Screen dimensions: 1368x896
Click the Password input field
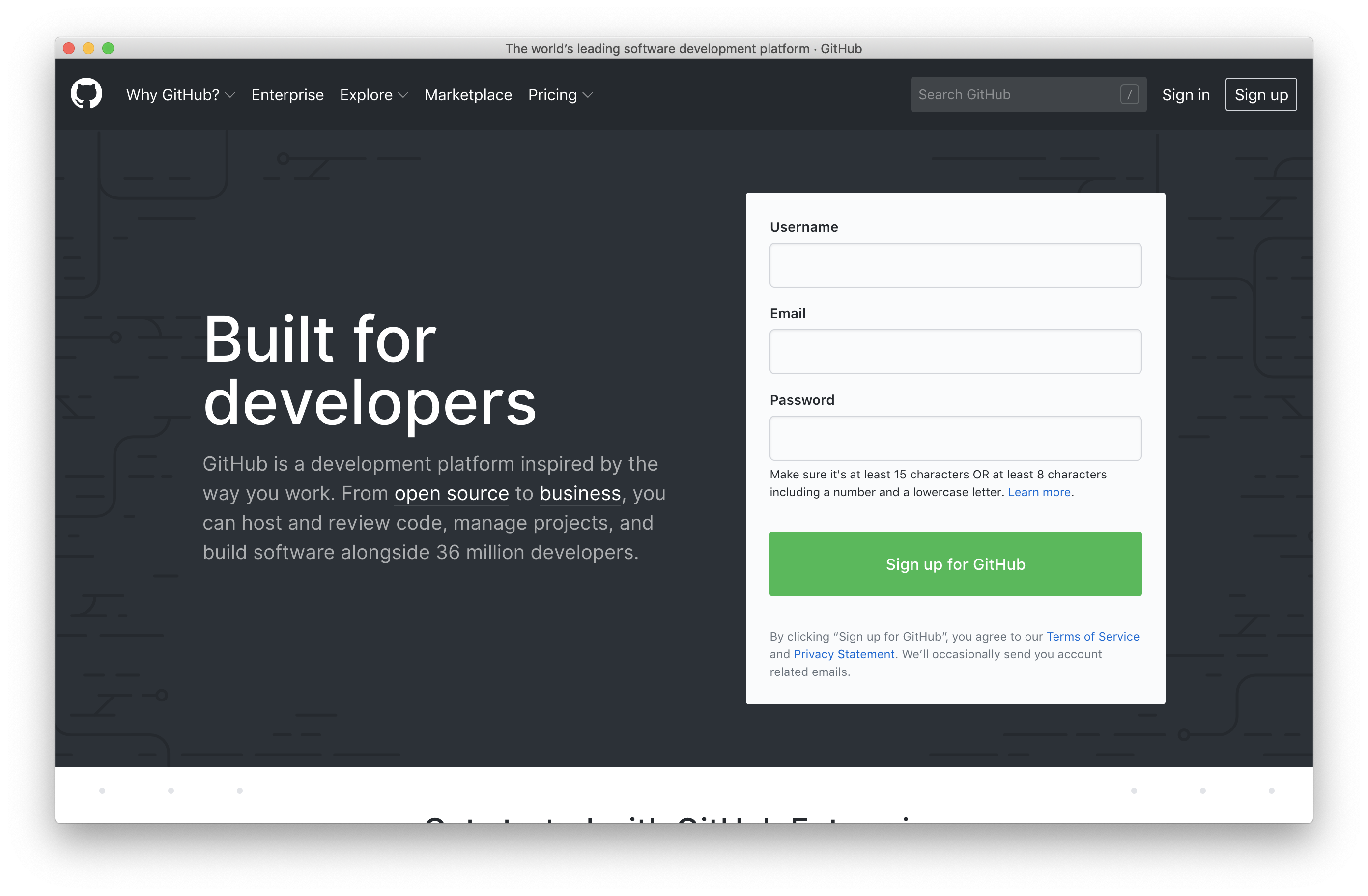955,437
